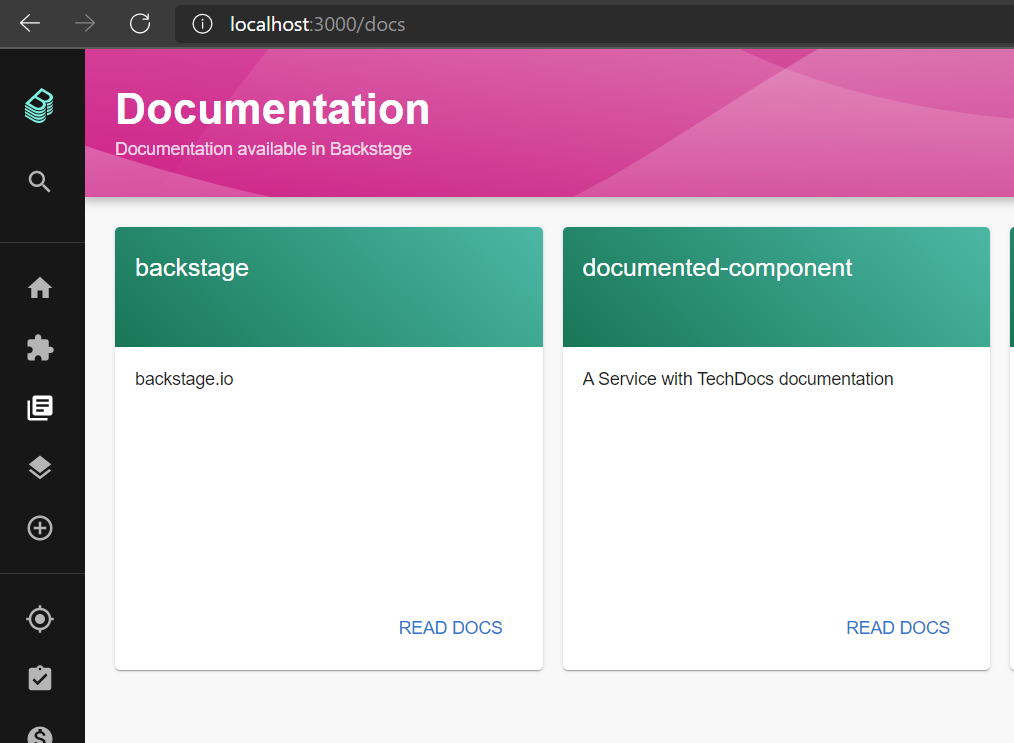Select the Docs library icon in the sidebar
The height and width of the screenshot is (743, 1014).
click(x=40, y=407)
